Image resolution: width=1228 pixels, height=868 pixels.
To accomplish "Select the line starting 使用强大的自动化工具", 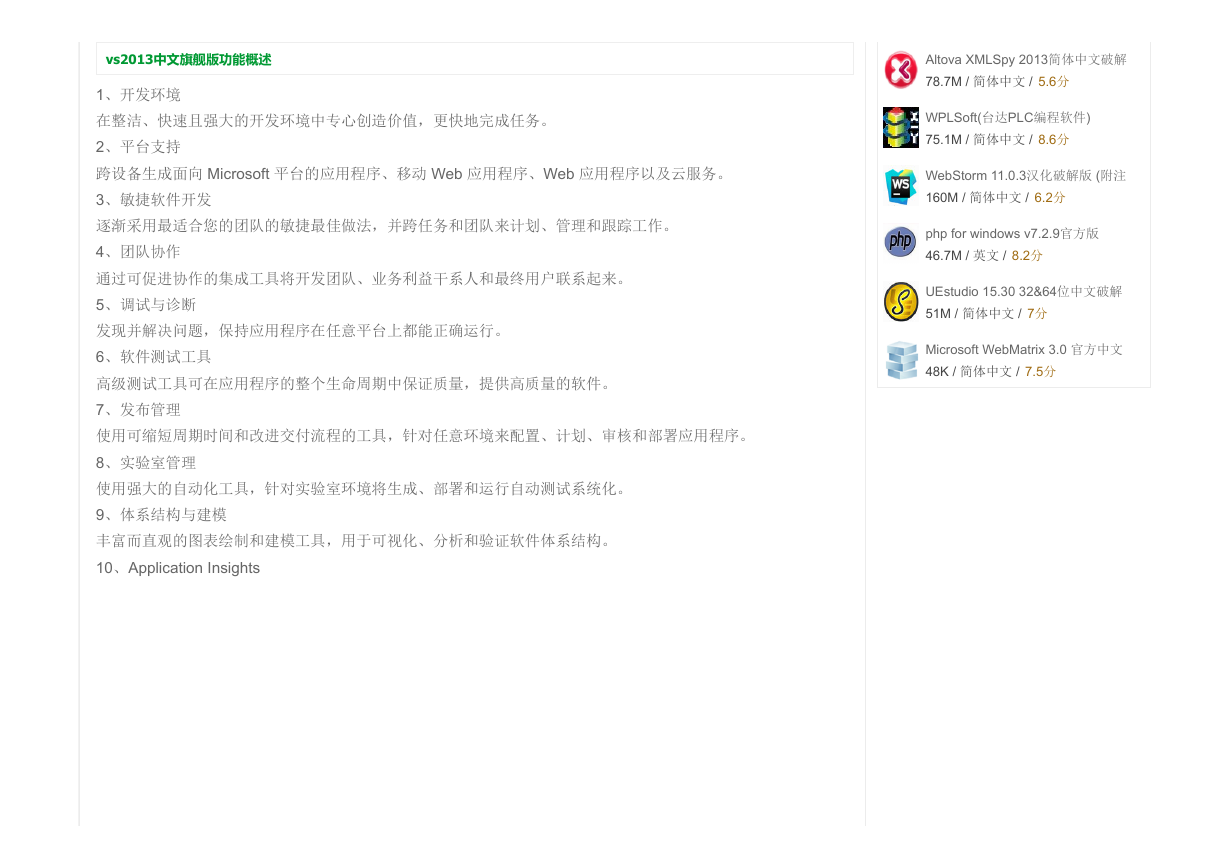I will point(362,489).
